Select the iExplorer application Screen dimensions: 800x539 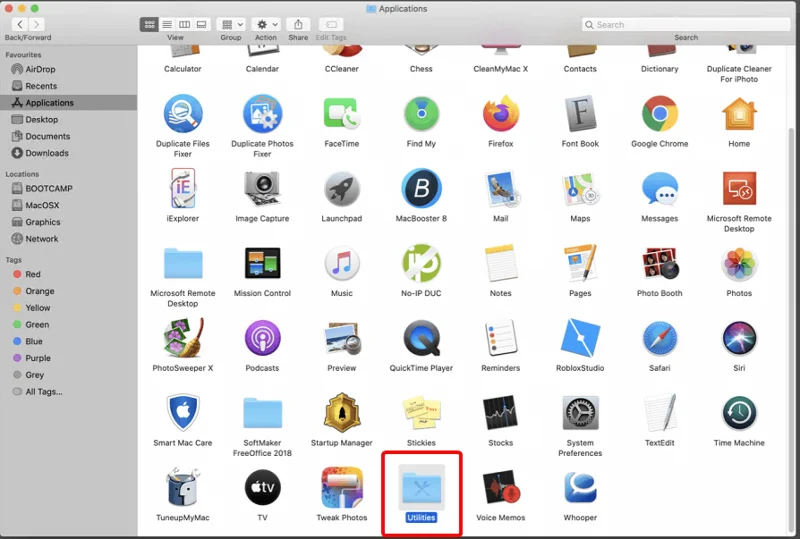[183, 188]
